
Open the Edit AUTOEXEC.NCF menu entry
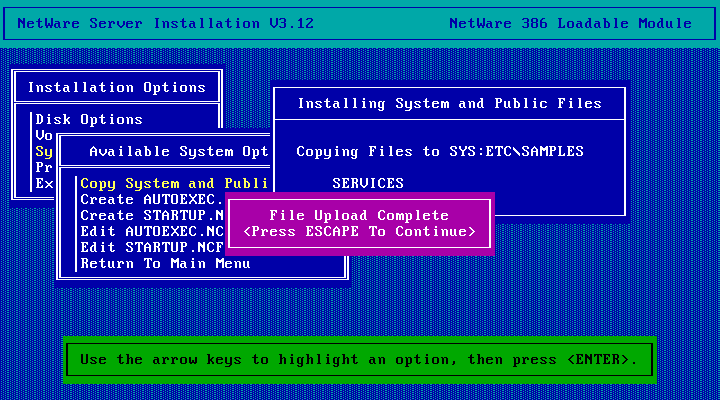(x=152, y=231)
